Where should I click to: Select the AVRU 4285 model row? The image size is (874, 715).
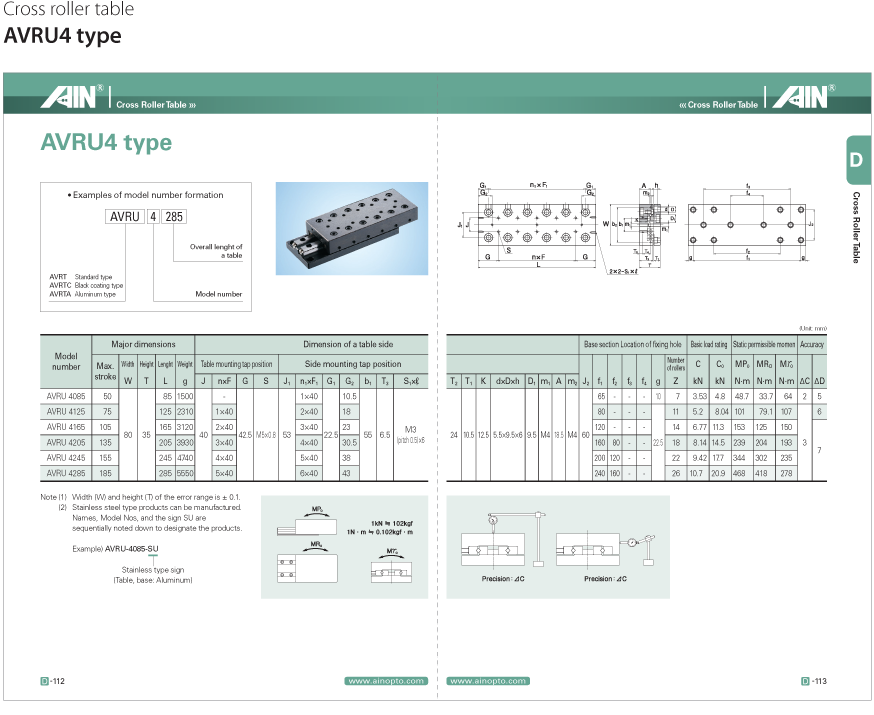pos(234,473)
